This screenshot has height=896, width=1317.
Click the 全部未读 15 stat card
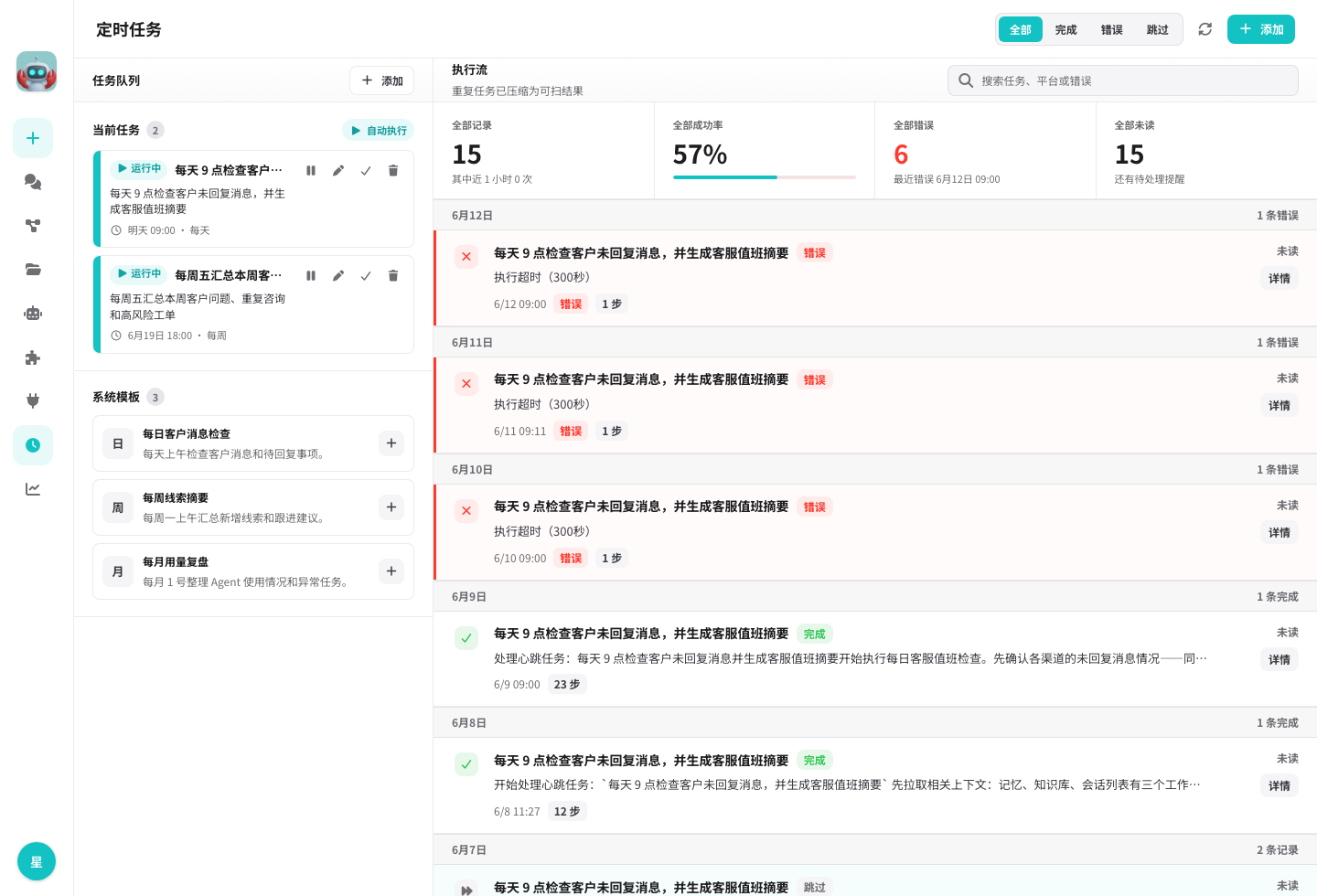pyautogui.click(x=1206, y=151)
